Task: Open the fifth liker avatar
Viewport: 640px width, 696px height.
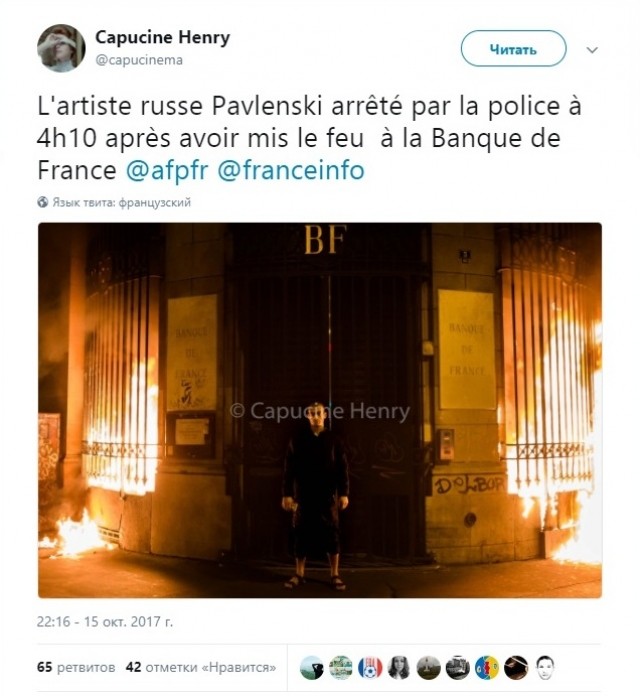Action: [x=428, y=668]
